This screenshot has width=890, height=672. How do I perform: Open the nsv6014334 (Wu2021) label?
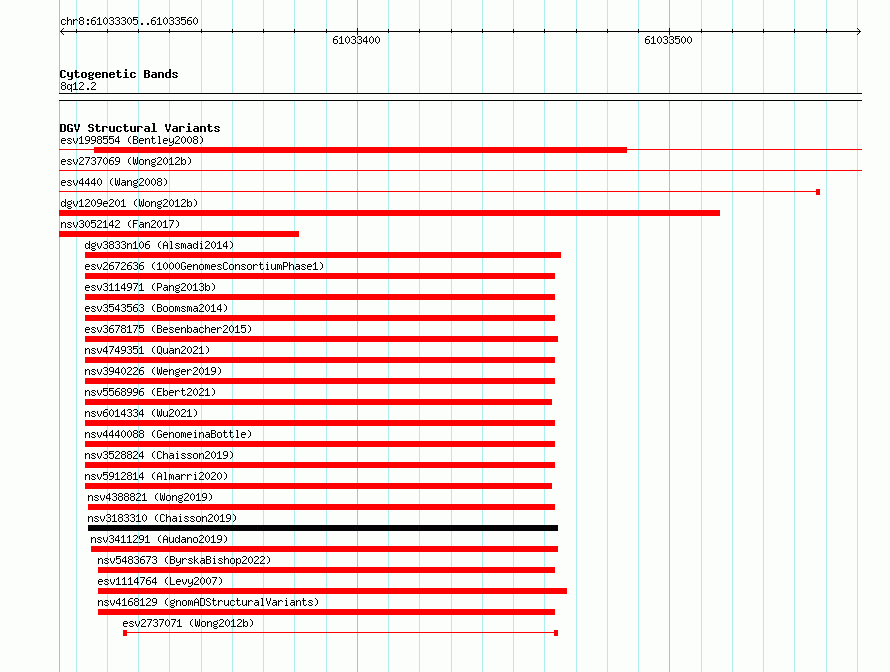(x=141, y=413)
